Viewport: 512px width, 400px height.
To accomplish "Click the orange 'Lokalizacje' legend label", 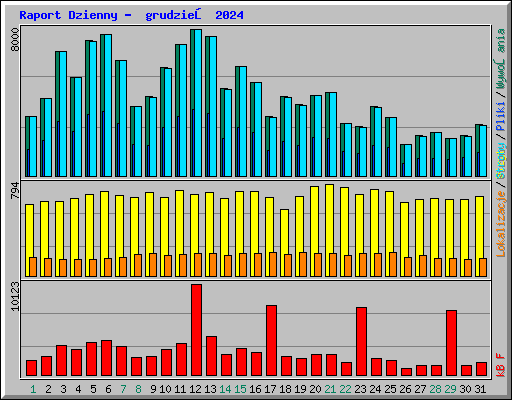I will 501,224.
